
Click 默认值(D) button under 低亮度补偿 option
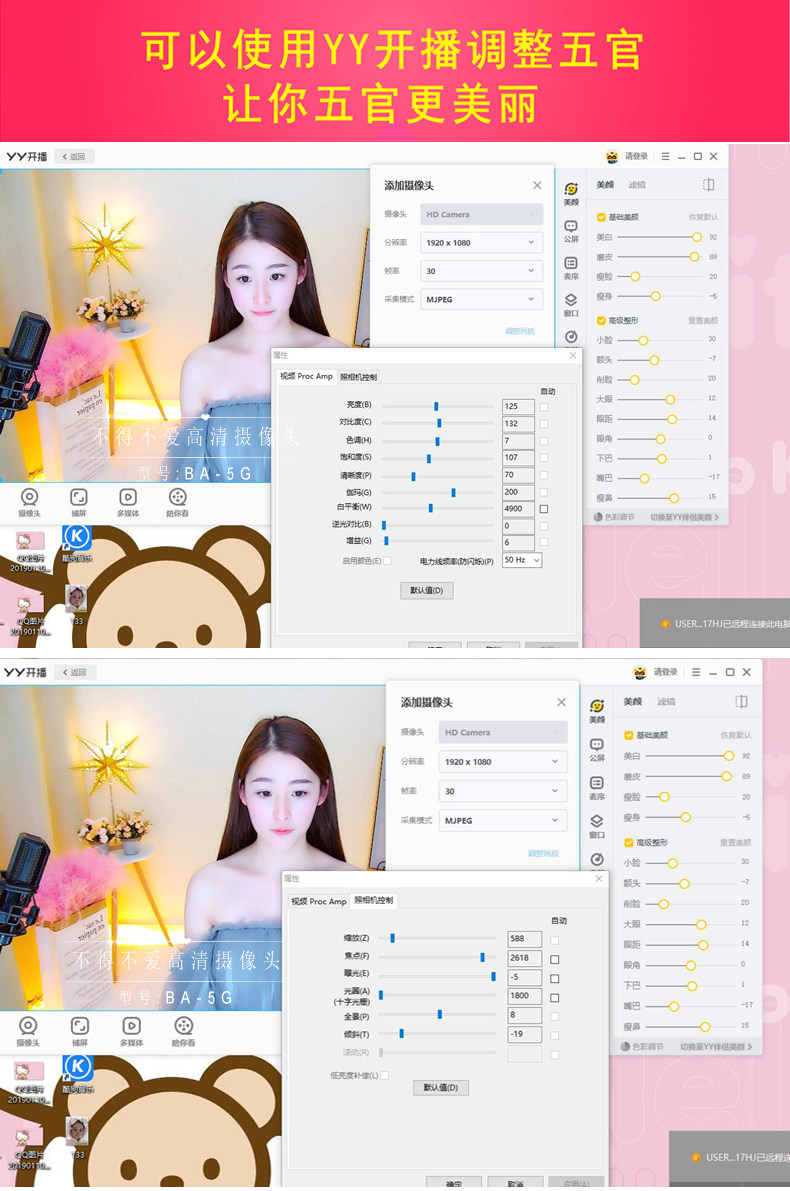coord(441,1088)
